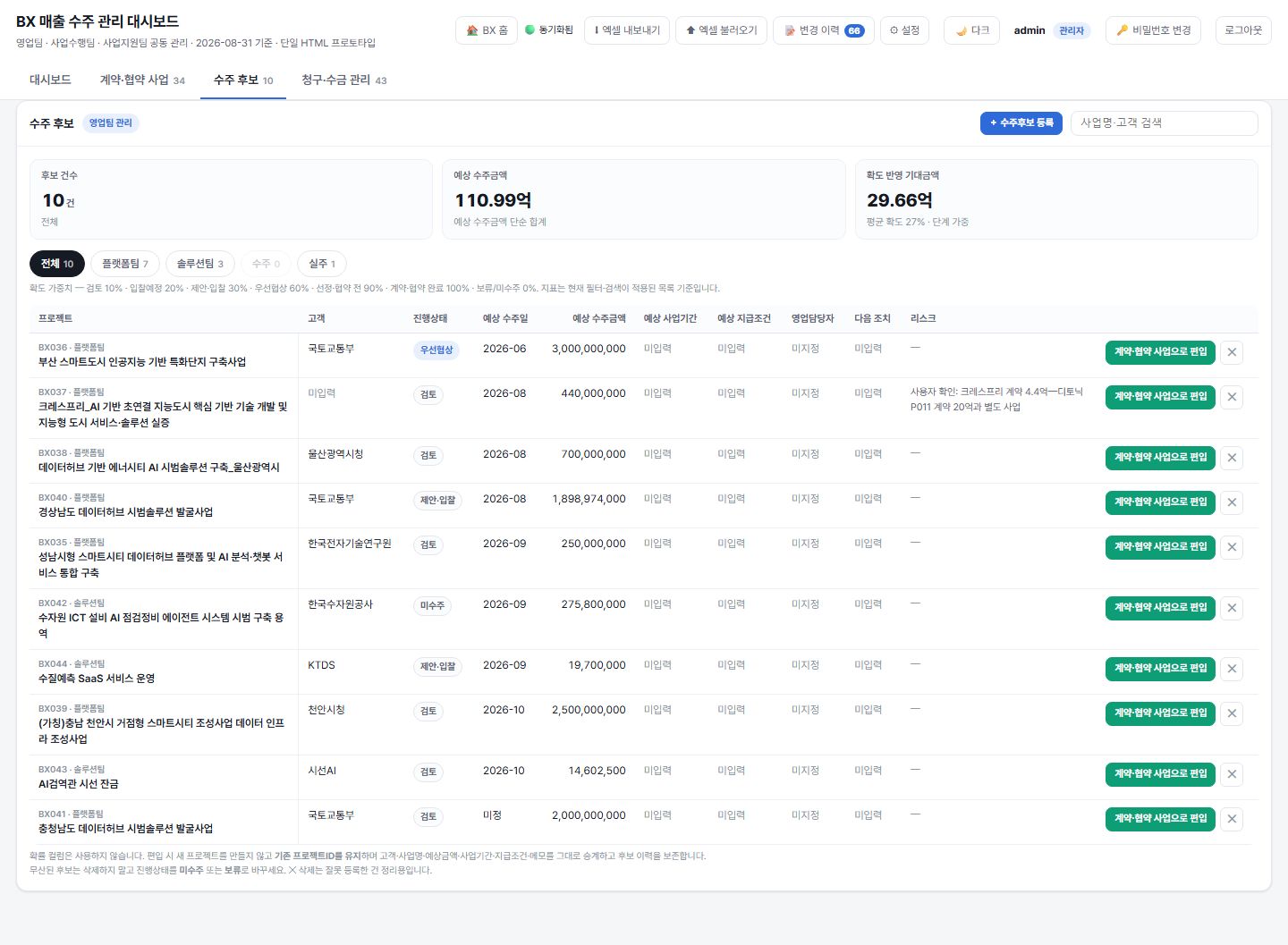Image resolution: width=1288 pixels, height=945 pixels.
Task: Convert BX038 울산광역시 row to 계약·협약 사업
Action: 1160,458
